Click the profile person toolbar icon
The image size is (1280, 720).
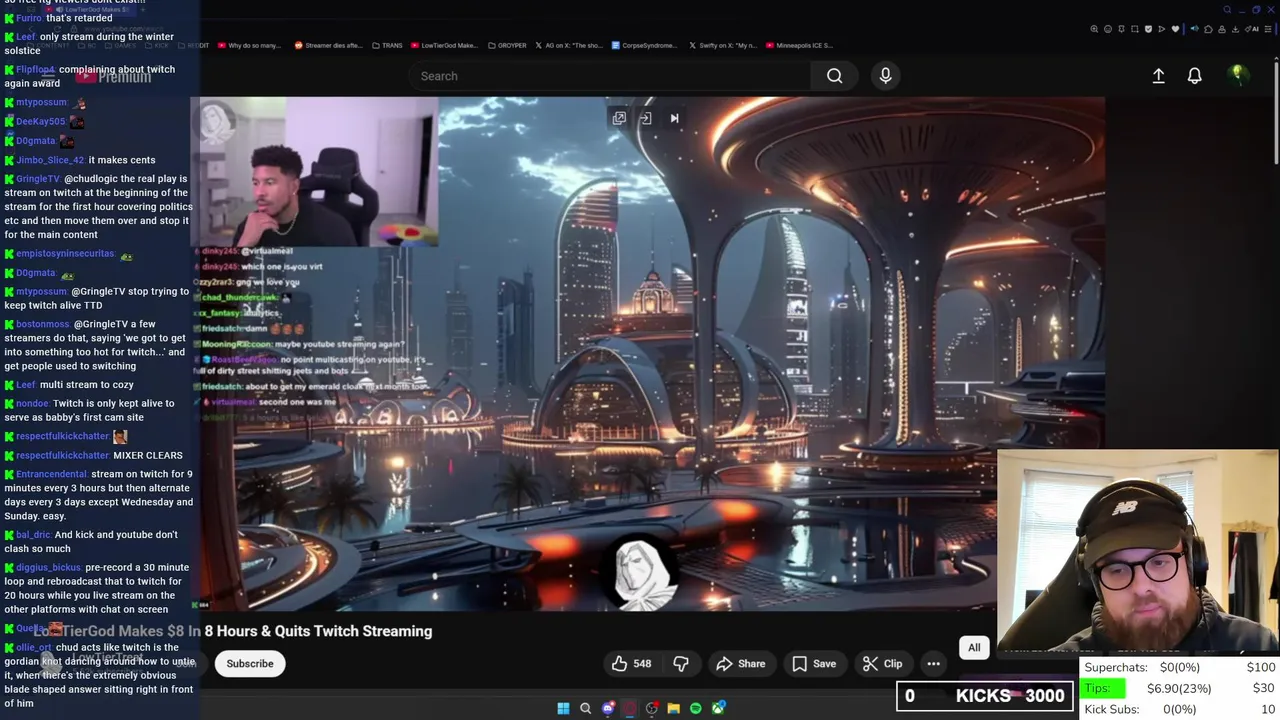[x=1222, y=29]
